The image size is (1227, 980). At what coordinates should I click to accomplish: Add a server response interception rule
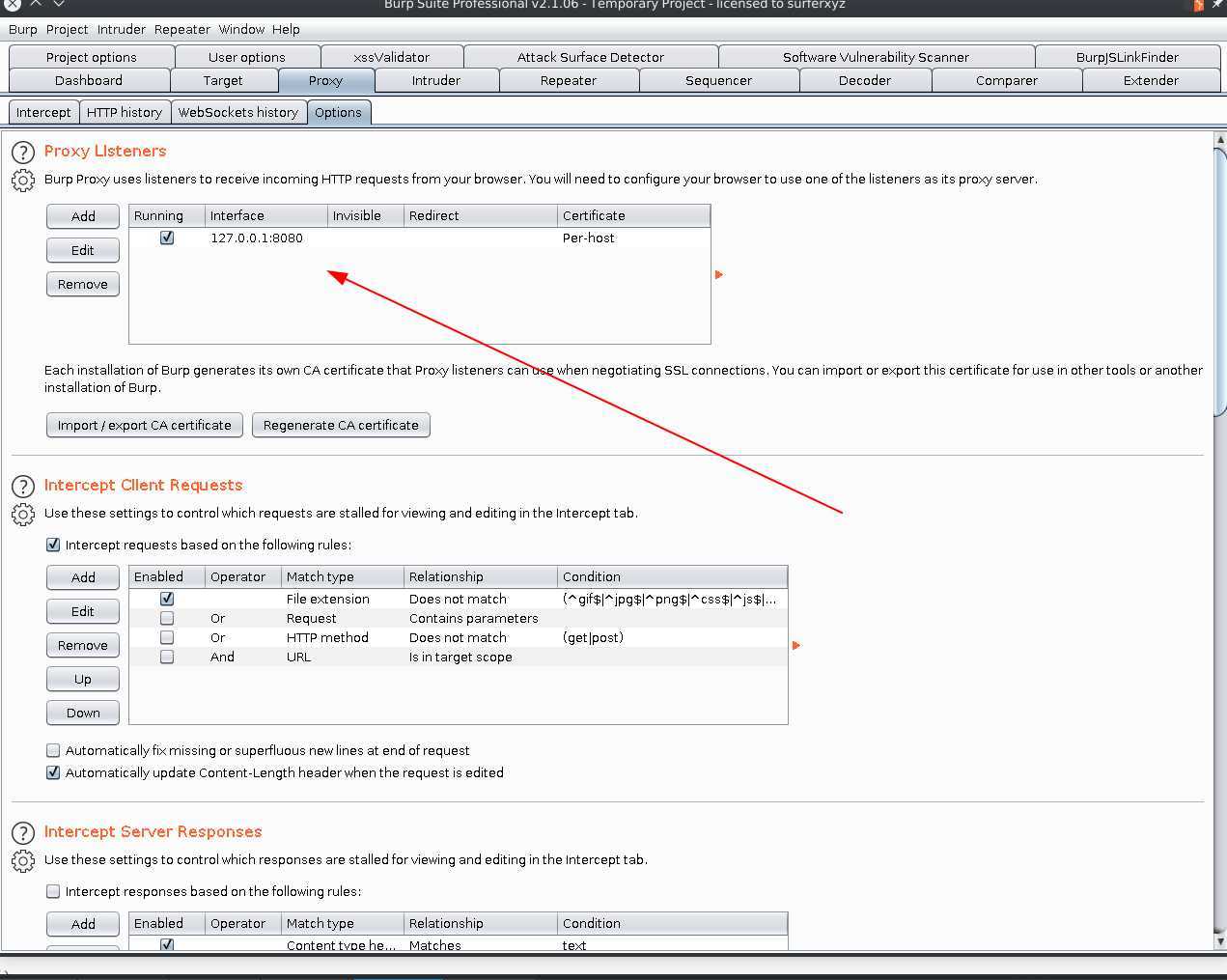pyautogui.click(x=83, y=924)
